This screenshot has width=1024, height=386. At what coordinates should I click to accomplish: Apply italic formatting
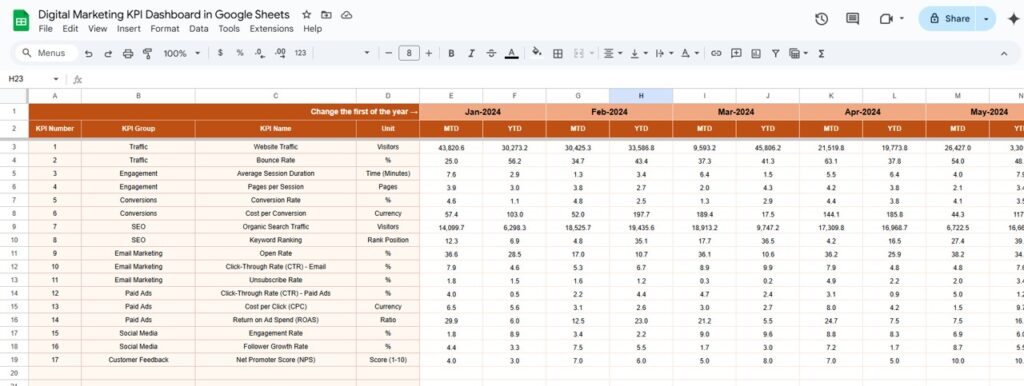471,54
